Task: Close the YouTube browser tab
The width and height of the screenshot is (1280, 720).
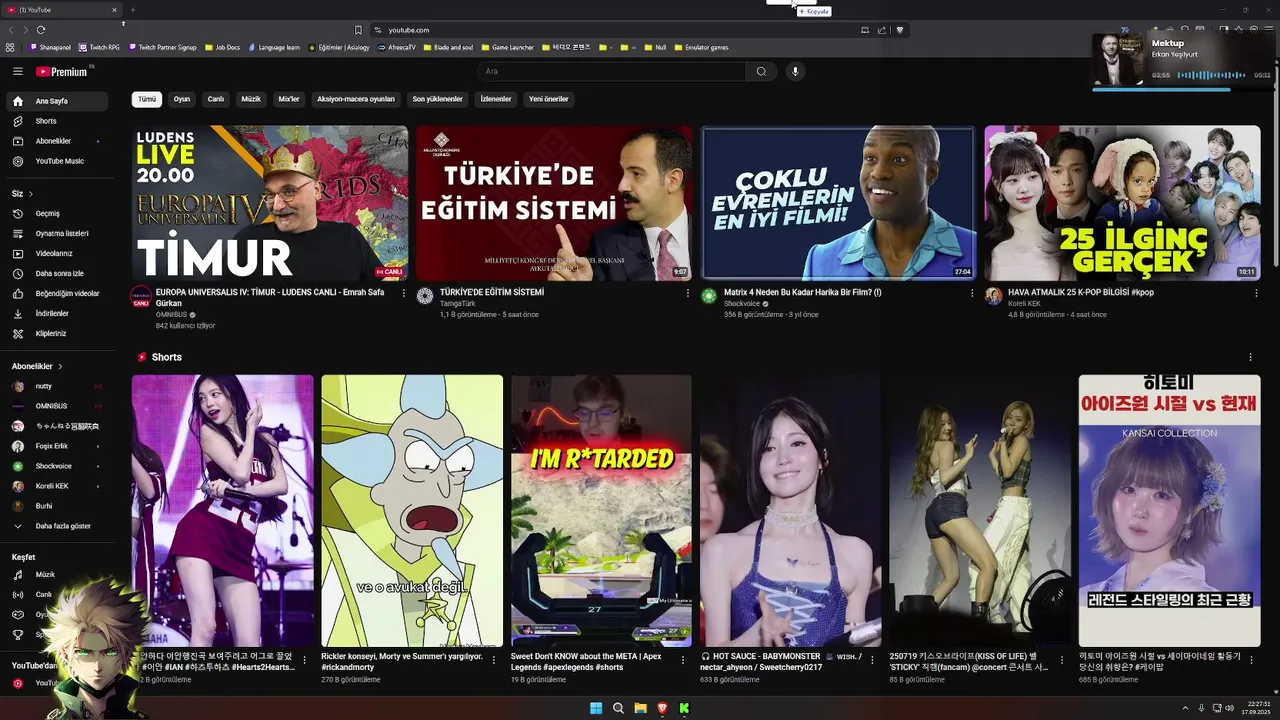Action: click(x=114, y=10)
